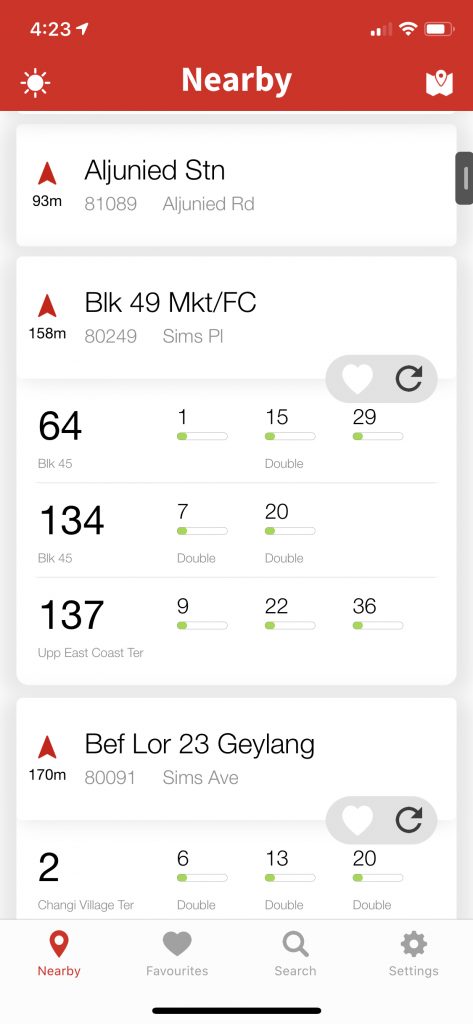The image size is (473, 1024).
Task: Click the load bar under bus 134's 7 min arrival
Action: (202, 531)
